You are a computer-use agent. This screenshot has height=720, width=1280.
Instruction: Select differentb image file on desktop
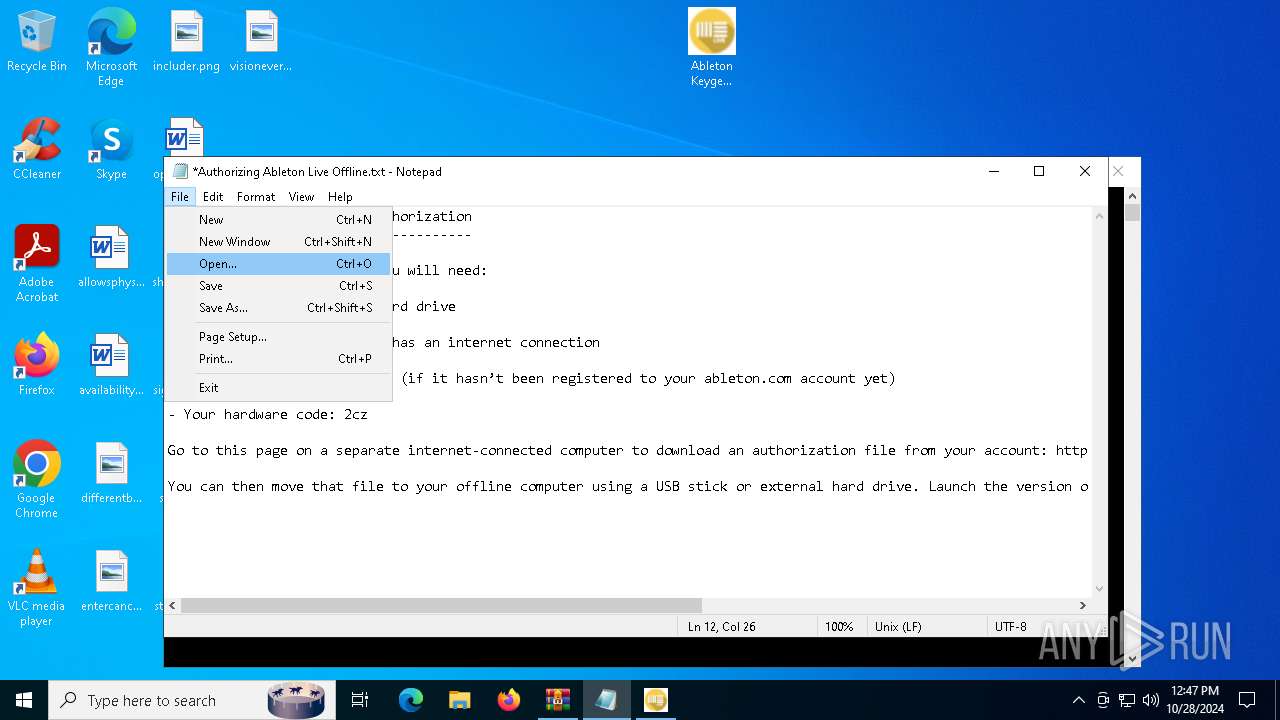(x=111, y=474)
